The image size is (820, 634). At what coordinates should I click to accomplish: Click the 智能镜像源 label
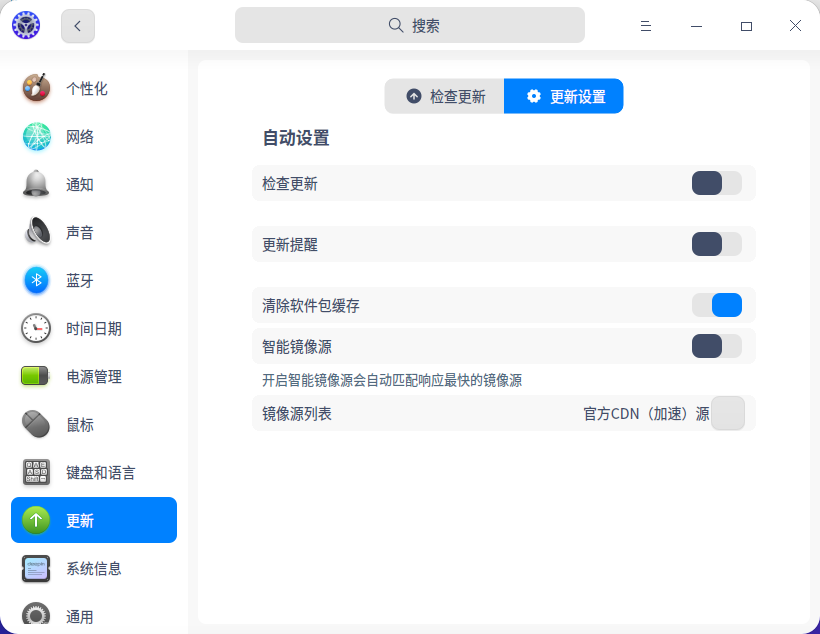point(297,347)
